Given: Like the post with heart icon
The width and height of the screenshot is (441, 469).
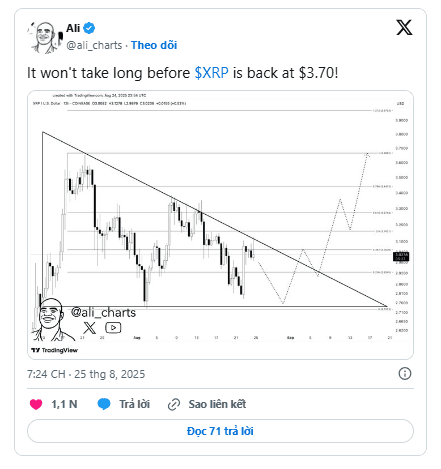Looking at the screenshot, I should (x=36, y=404).
